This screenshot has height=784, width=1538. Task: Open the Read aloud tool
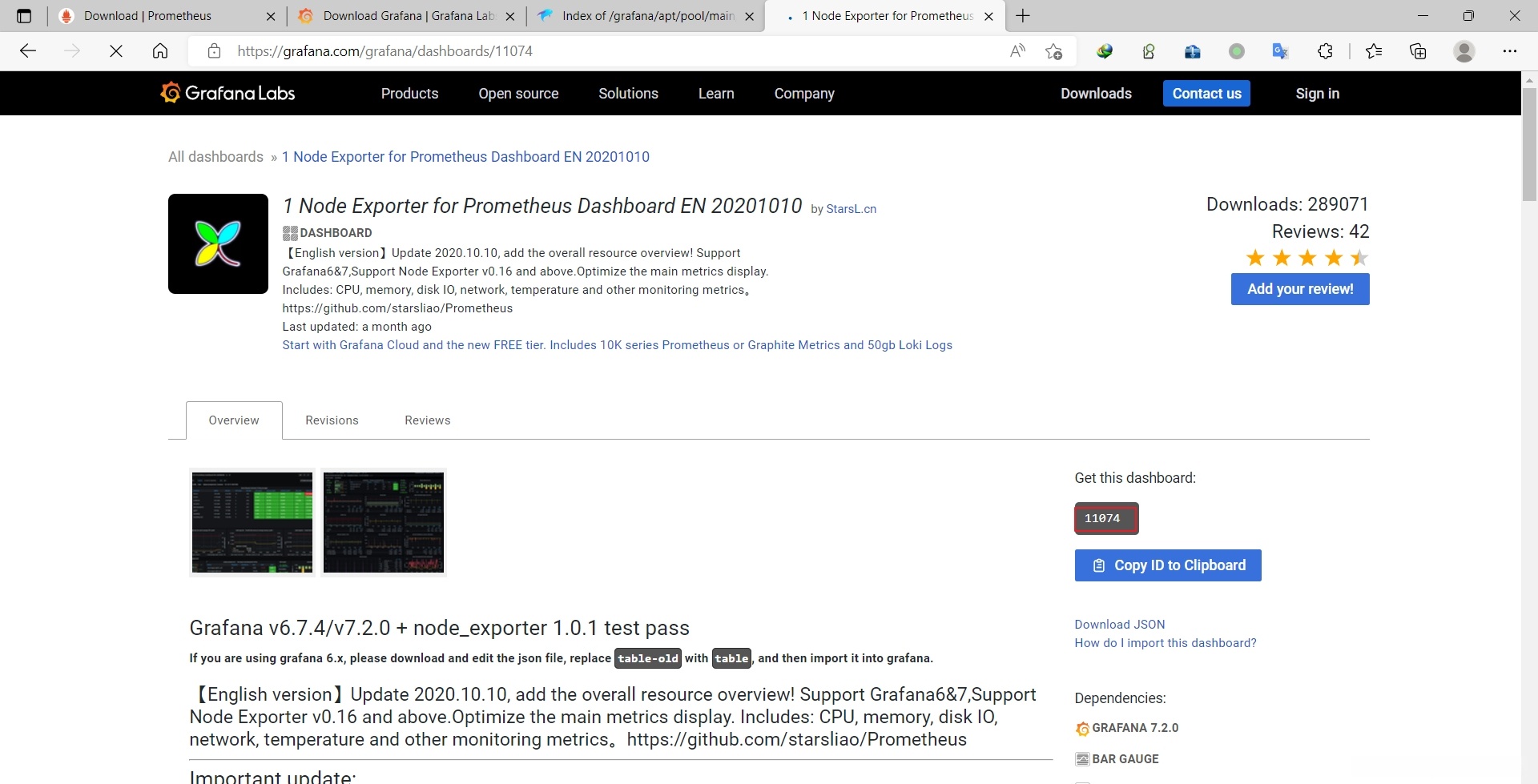1017,51
